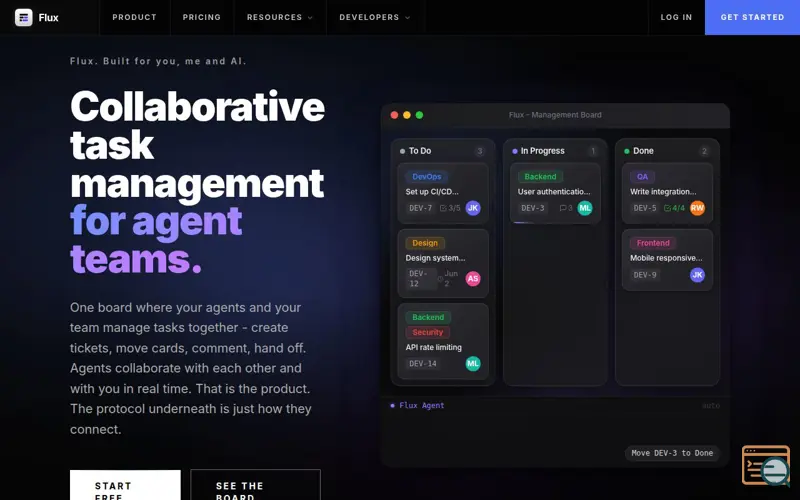The width and height of the screenshot is (800, 500).
Task: Click the Frontend tag on DEV-9
Action: [653, 243]
